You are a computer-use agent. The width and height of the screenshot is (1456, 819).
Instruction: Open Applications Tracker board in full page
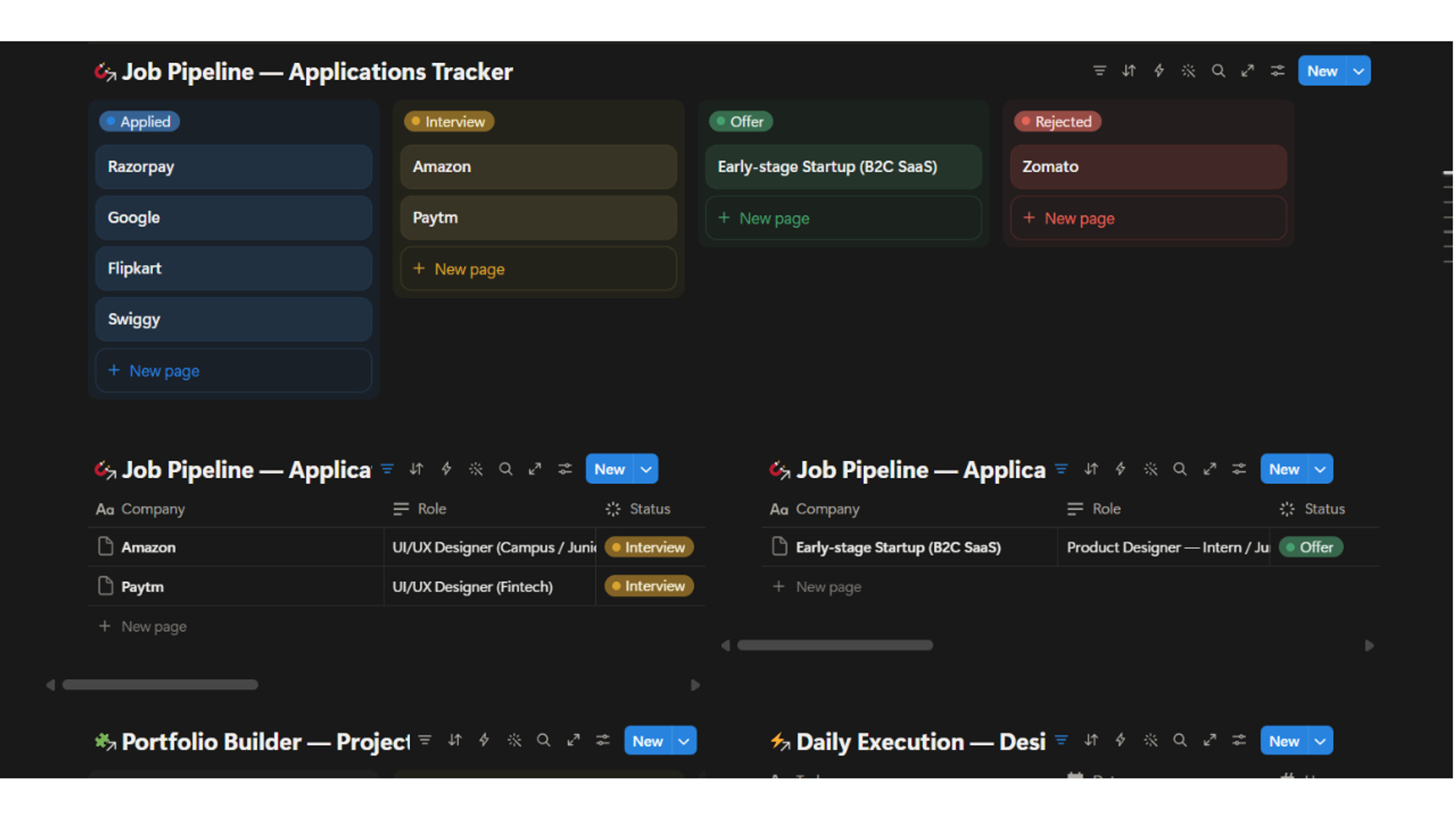1247,71
